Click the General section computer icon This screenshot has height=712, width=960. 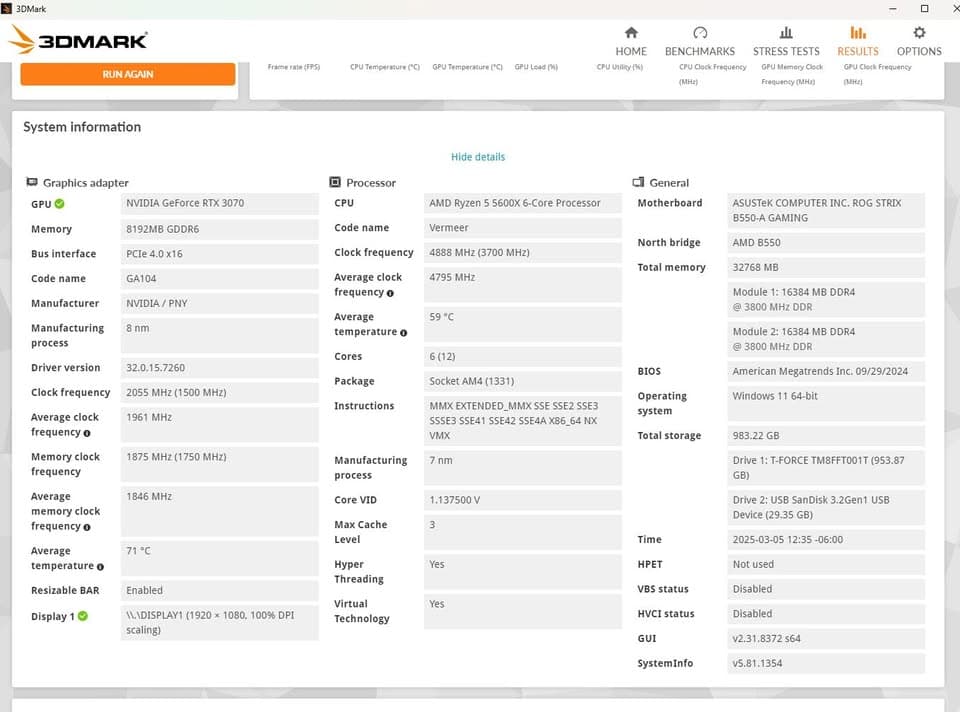tap(638, 182)
